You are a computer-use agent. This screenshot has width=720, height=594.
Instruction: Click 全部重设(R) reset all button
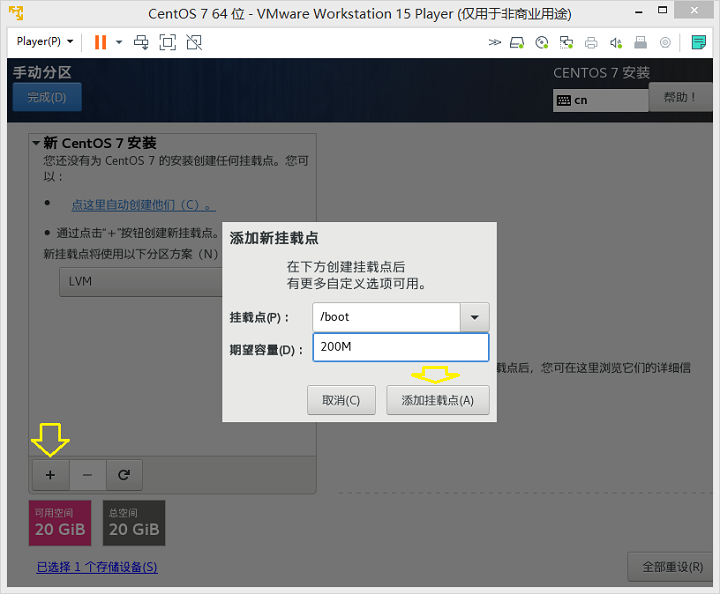672,567
